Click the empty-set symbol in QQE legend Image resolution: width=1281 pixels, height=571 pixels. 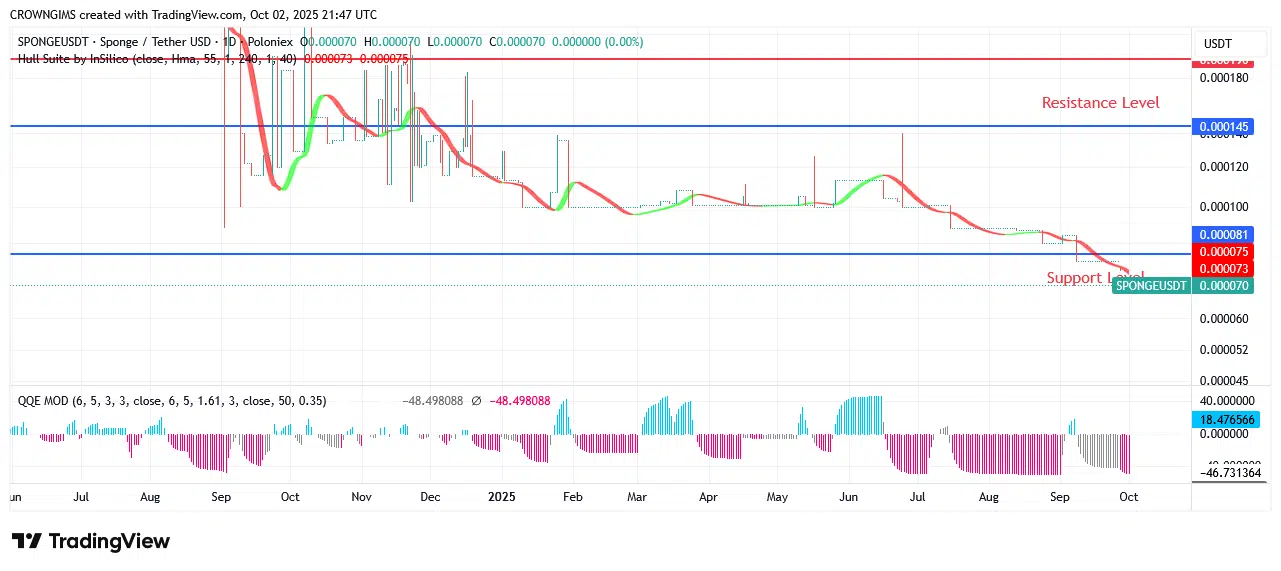tap(476, 401)
